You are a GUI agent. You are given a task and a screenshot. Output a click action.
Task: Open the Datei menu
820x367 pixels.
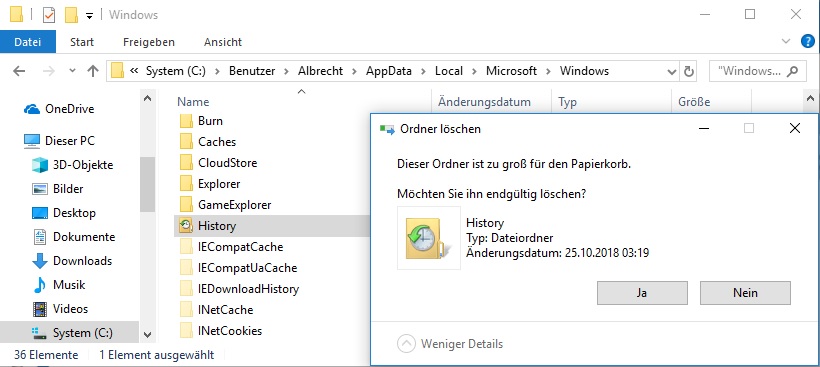click(x=28, y=42)
